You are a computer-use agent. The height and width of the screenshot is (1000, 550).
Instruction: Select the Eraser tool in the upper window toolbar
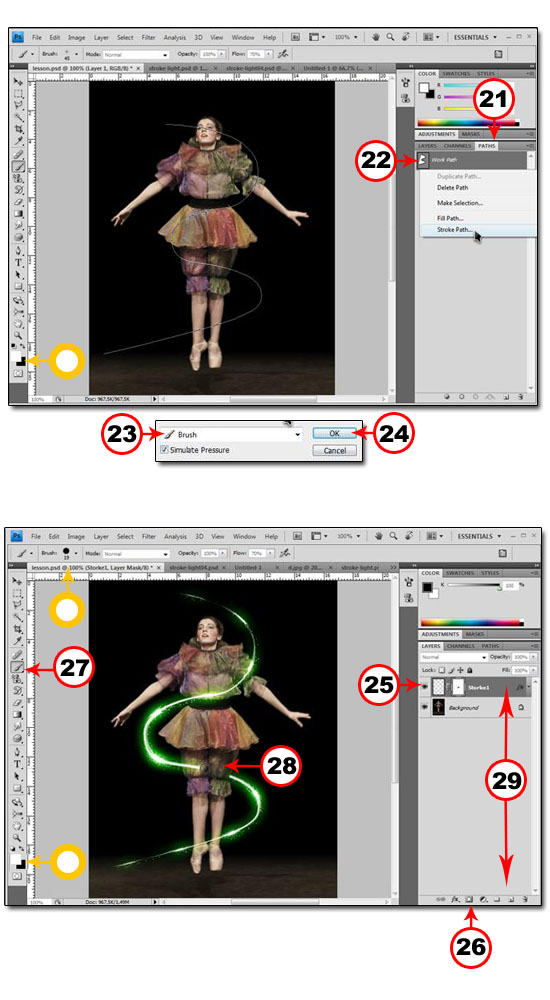click(x=18, y=202)
